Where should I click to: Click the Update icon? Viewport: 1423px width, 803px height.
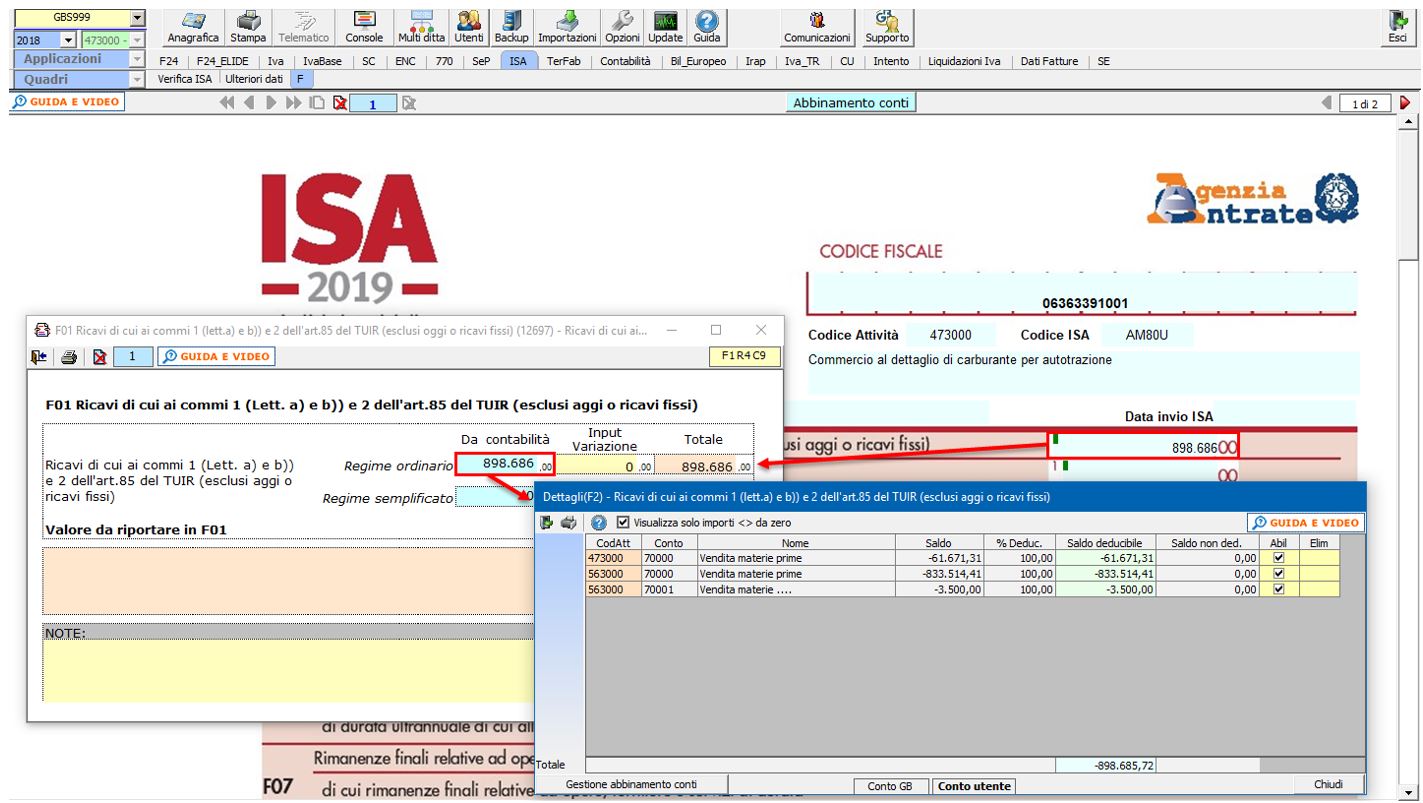[666, 25]
